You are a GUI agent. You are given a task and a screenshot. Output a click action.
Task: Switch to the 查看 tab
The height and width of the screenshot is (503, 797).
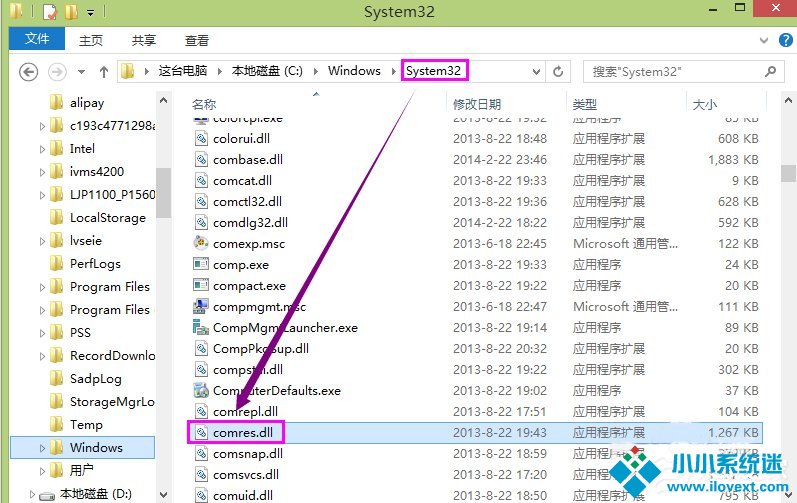point(197,40)
